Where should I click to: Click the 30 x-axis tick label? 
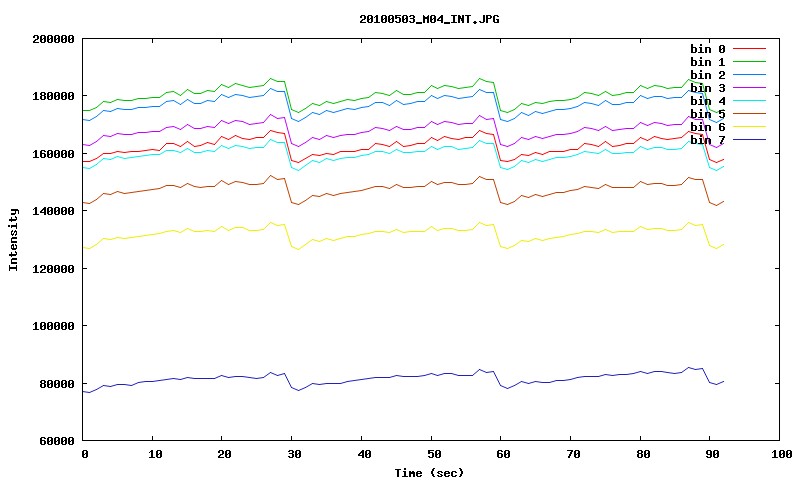[294, 454]
